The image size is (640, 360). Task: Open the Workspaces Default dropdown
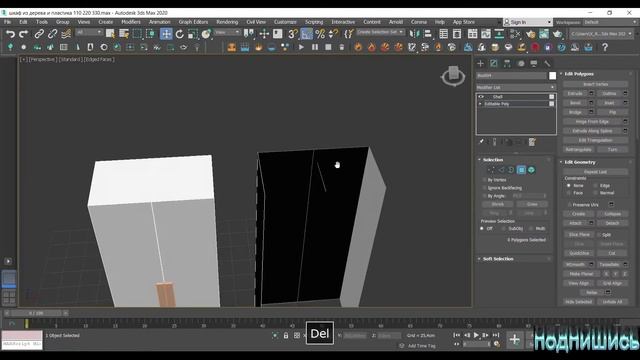(610, 22)
